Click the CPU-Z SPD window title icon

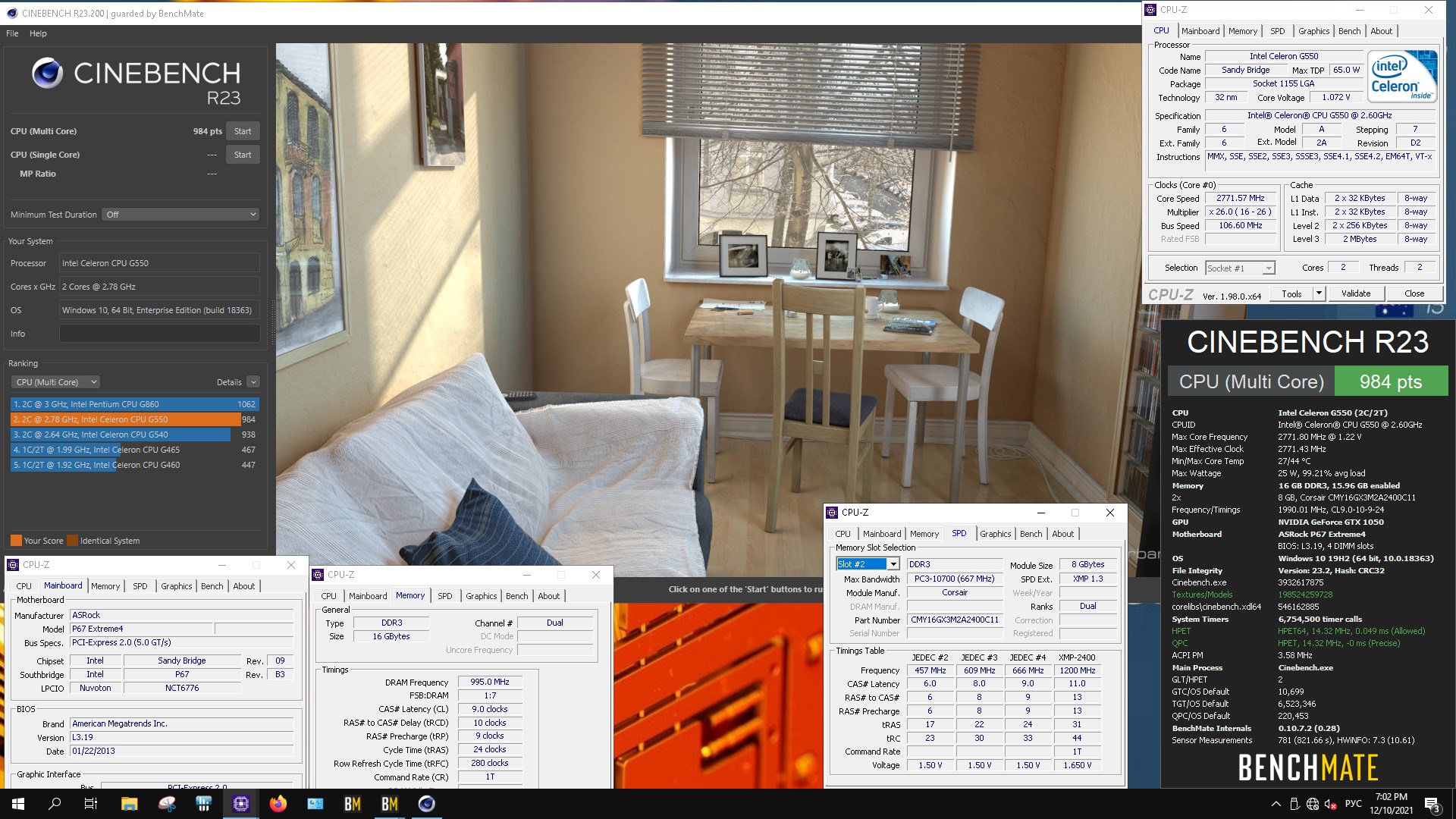point(832,513)
